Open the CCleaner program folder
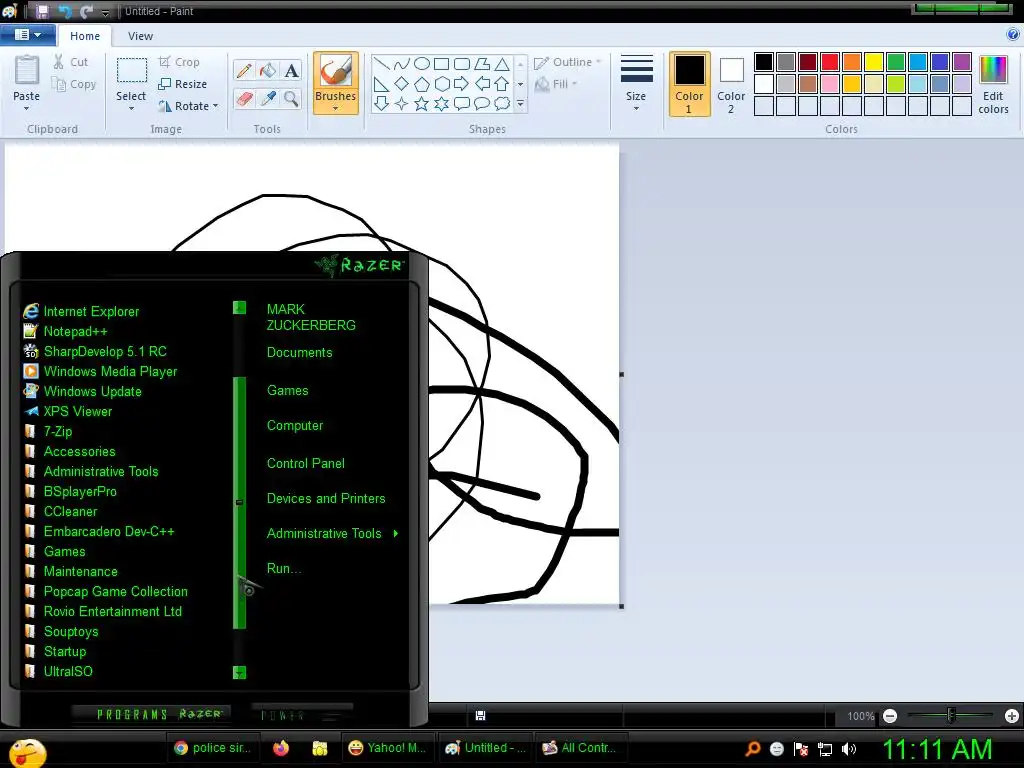 pos(60,511)
